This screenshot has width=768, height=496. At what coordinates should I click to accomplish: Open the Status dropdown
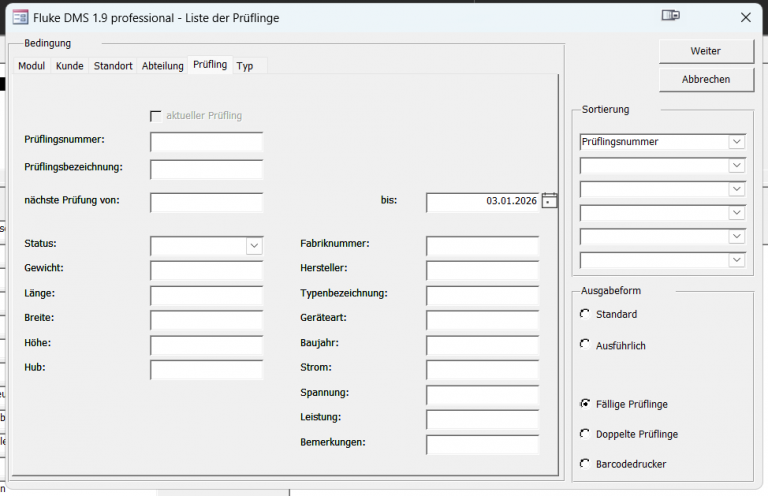[x=254, y=246]
